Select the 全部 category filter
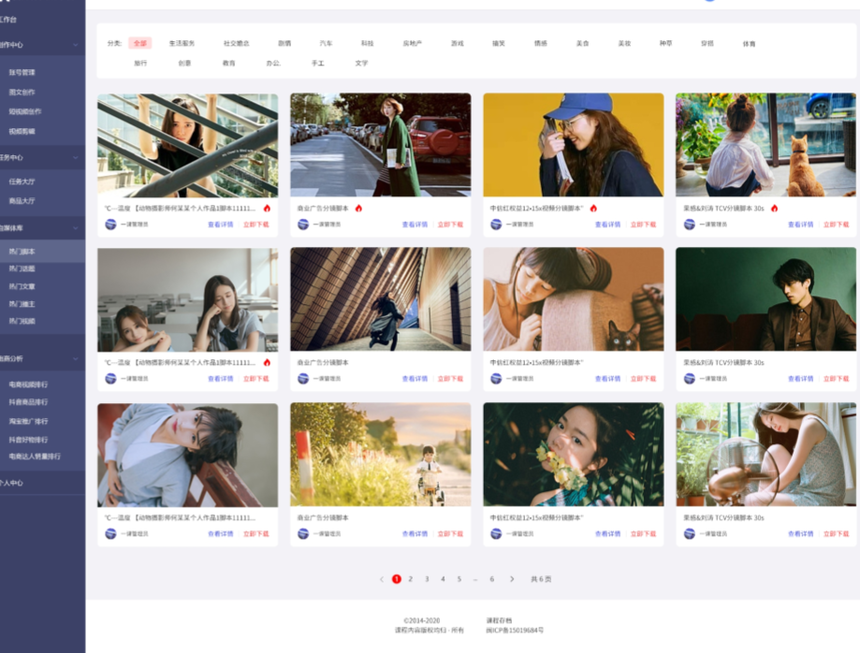The image size is (860, 653). tap(140, 43)
